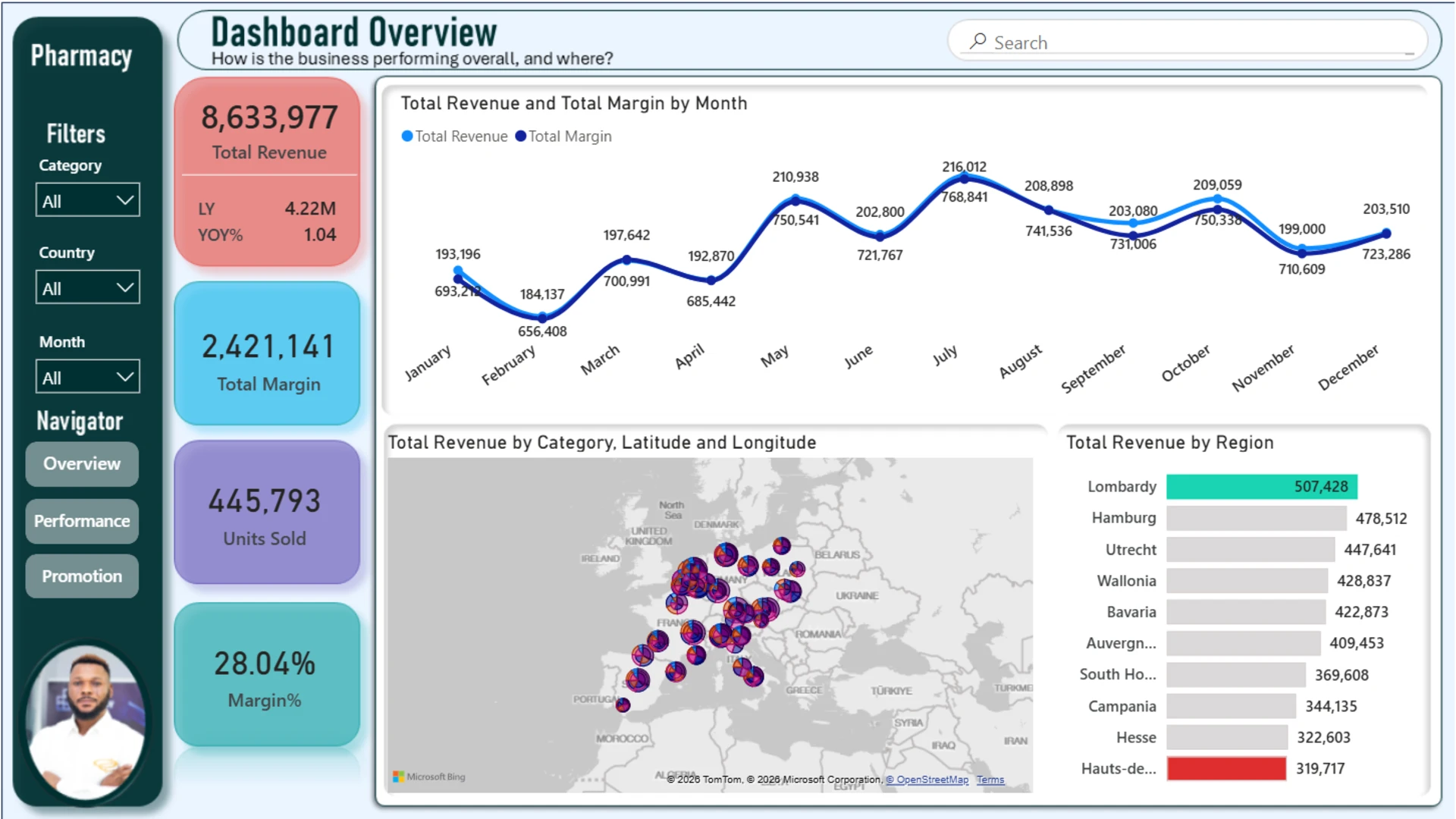Select the July peak data point
The width and height of the screenshot is (1456, 819).
[x=965, y=178]
